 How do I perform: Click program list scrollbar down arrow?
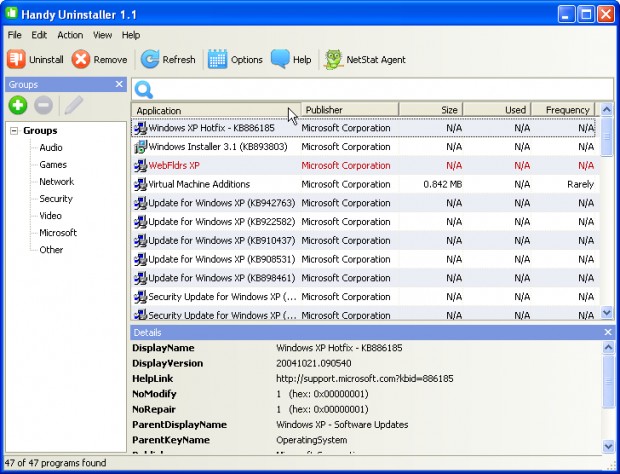tap(607, 312)
